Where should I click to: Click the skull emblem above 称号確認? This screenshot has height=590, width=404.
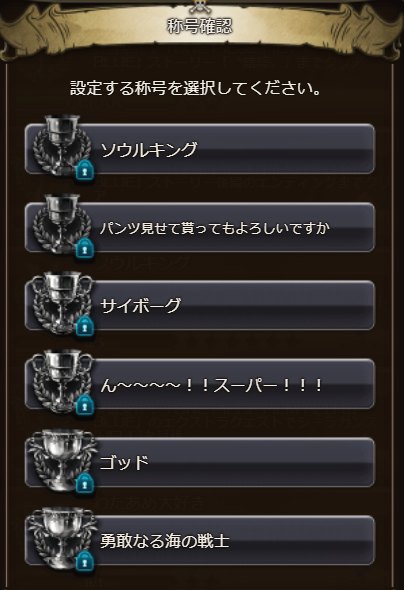200,6
